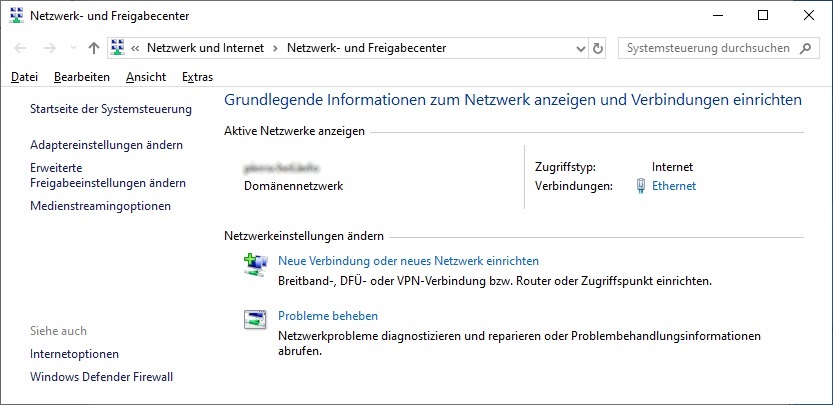Click the troubleshoot problems icon
Viewport: 833px width, 405px height.
point(255,319)
